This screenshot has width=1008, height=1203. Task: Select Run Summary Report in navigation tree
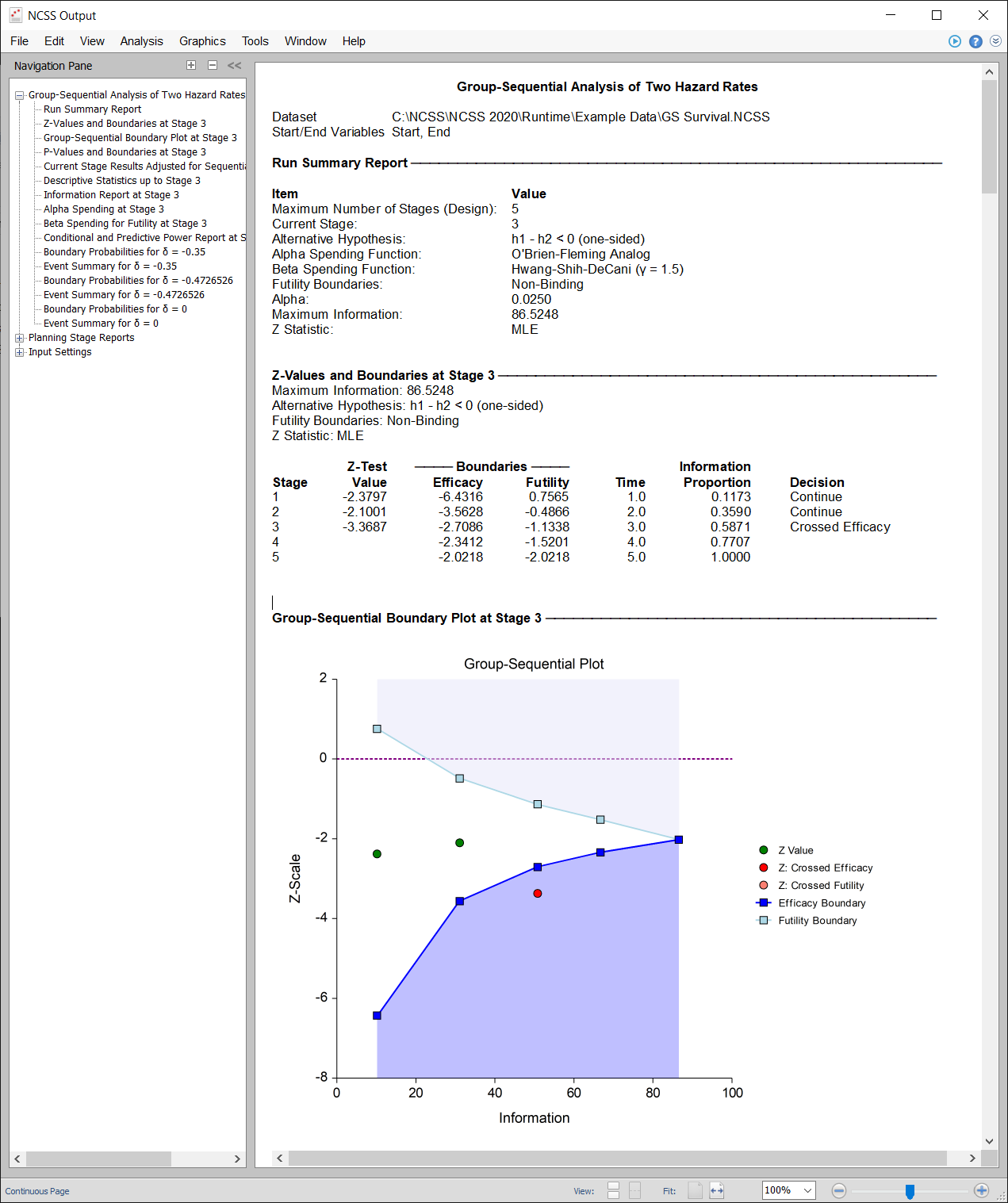[x=92, y=109]
